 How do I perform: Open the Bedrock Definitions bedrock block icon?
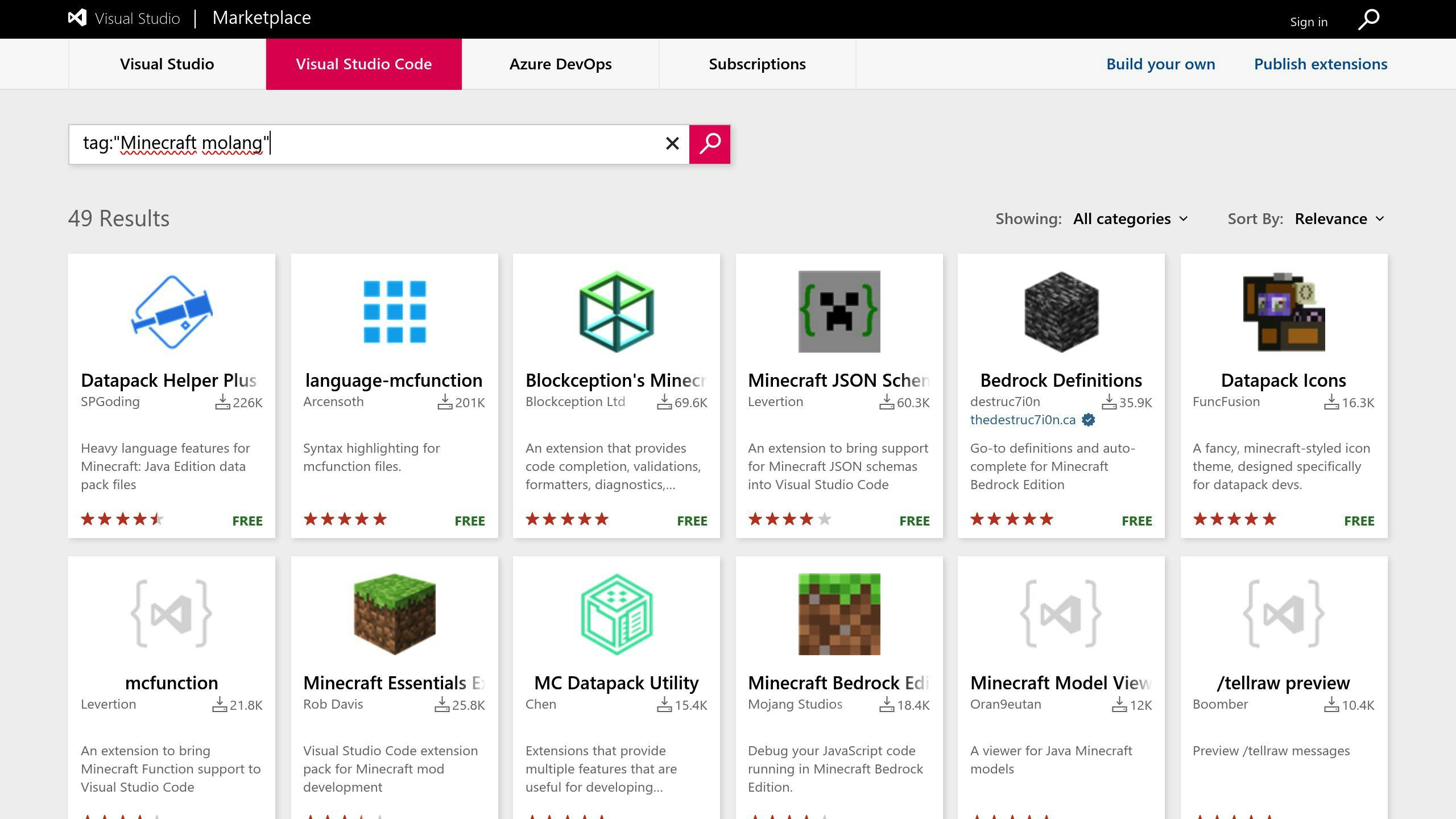coord(1061,312)
